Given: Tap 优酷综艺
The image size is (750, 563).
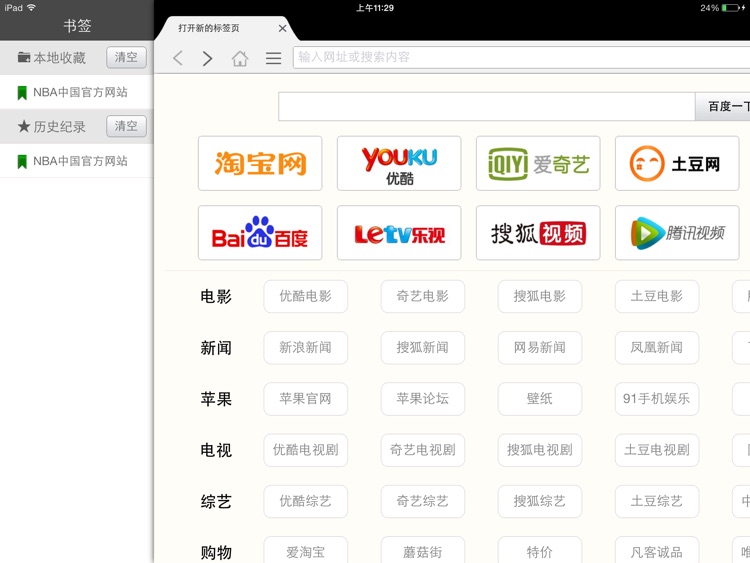Looking at the screenshot, I should [306, 501].
